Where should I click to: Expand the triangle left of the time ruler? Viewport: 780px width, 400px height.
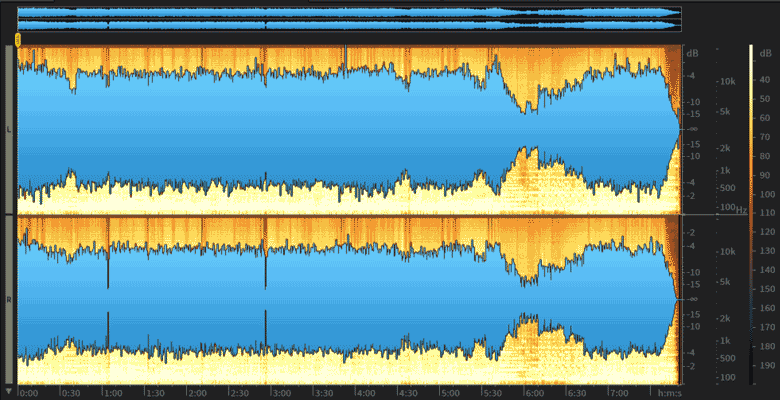pyautogui.click(x=9, y=390)
